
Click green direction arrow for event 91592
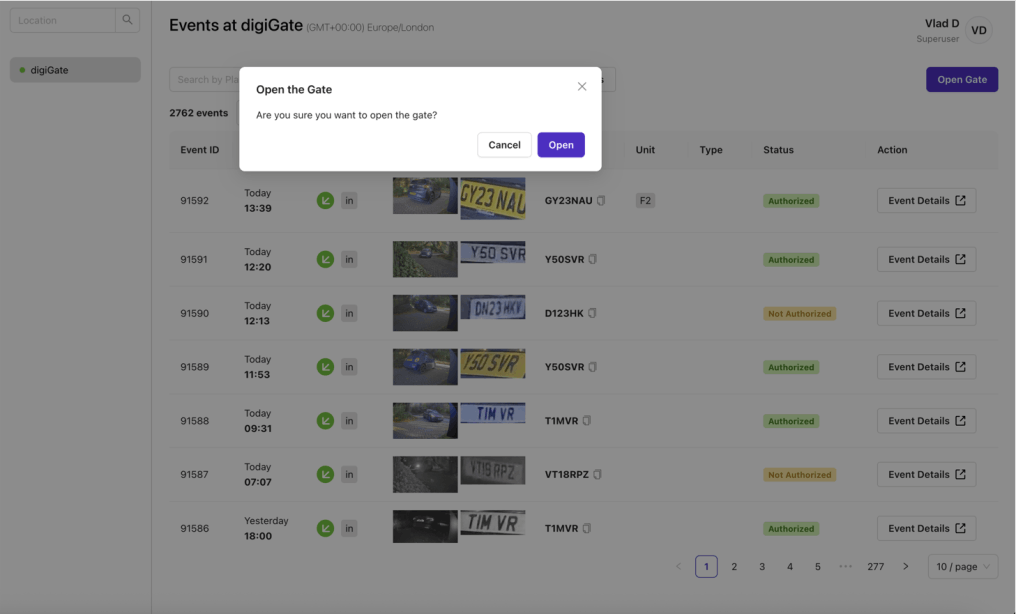click(325, 201)
